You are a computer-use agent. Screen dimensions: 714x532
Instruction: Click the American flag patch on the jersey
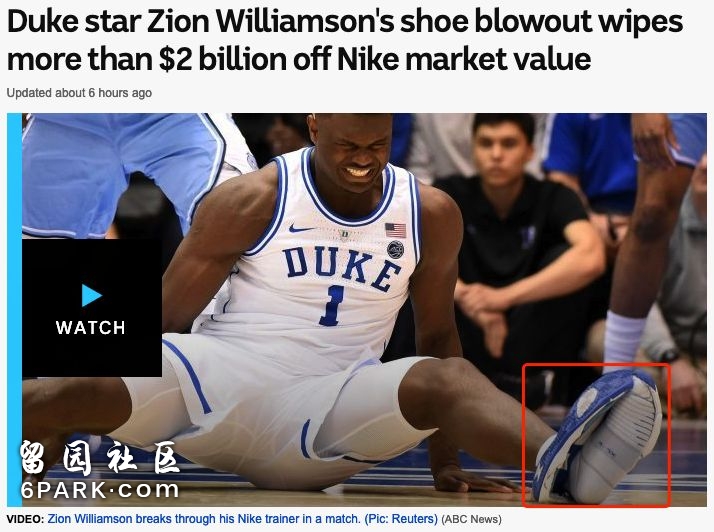click(x=395, y=230)
